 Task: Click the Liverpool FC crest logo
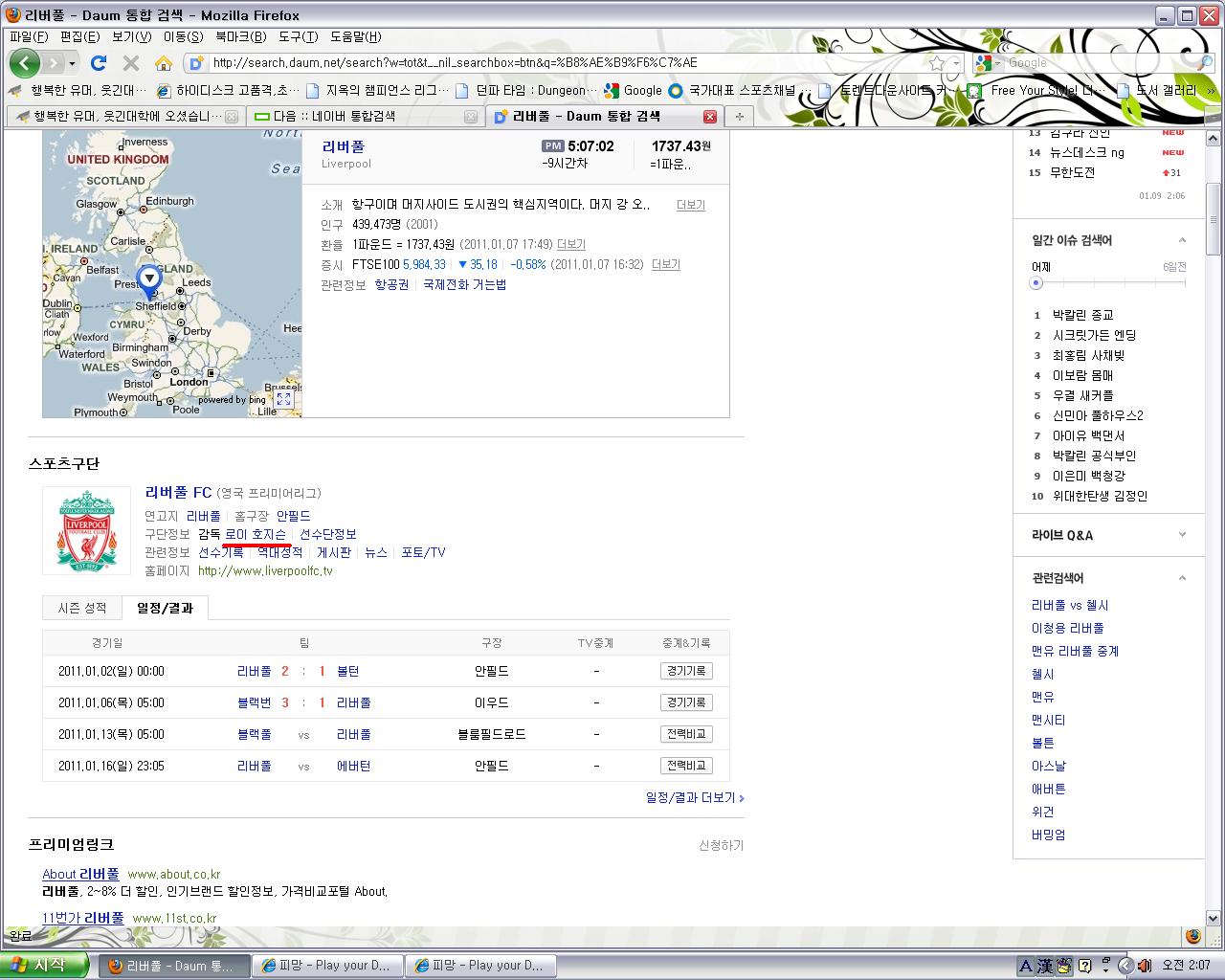(87, 531)
